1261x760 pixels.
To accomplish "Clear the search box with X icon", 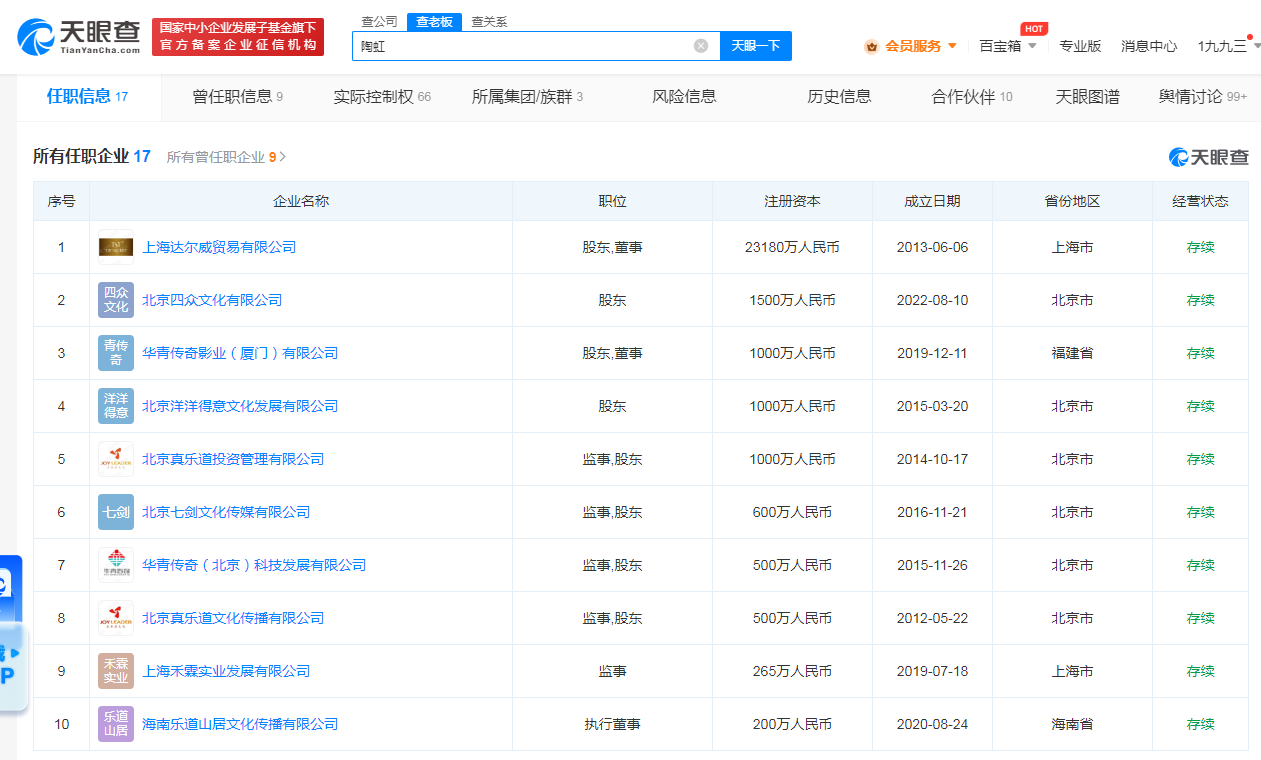I will pyautogui.click(x=701, y=45).
